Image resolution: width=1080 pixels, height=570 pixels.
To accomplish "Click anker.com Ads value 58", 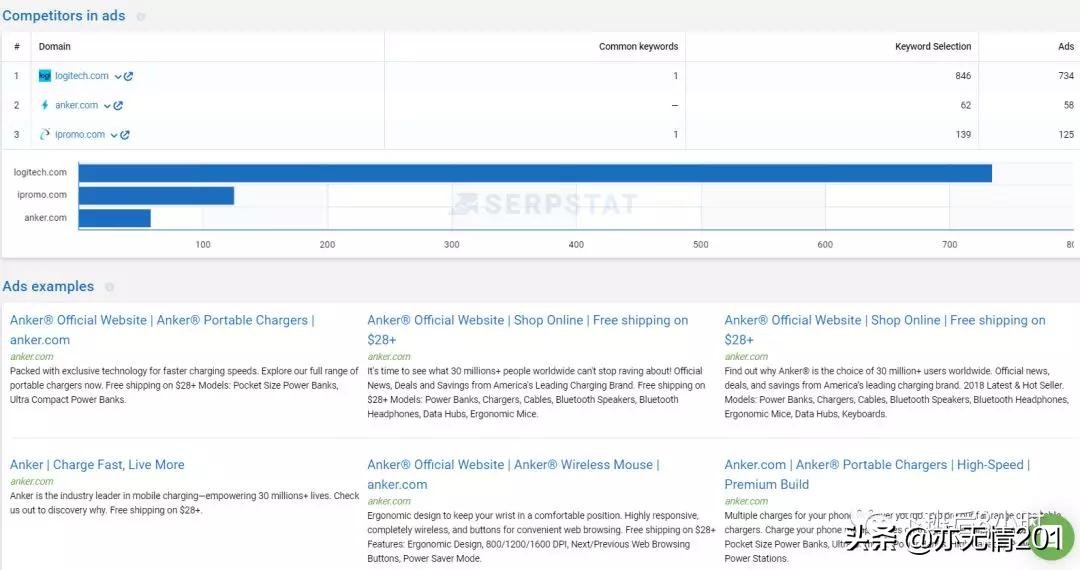I will pos(1069,105).
